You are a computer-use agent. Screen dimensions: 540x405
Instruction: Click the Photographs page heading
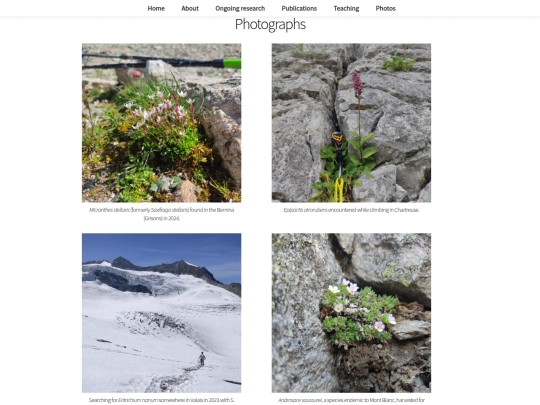[270, 24]
